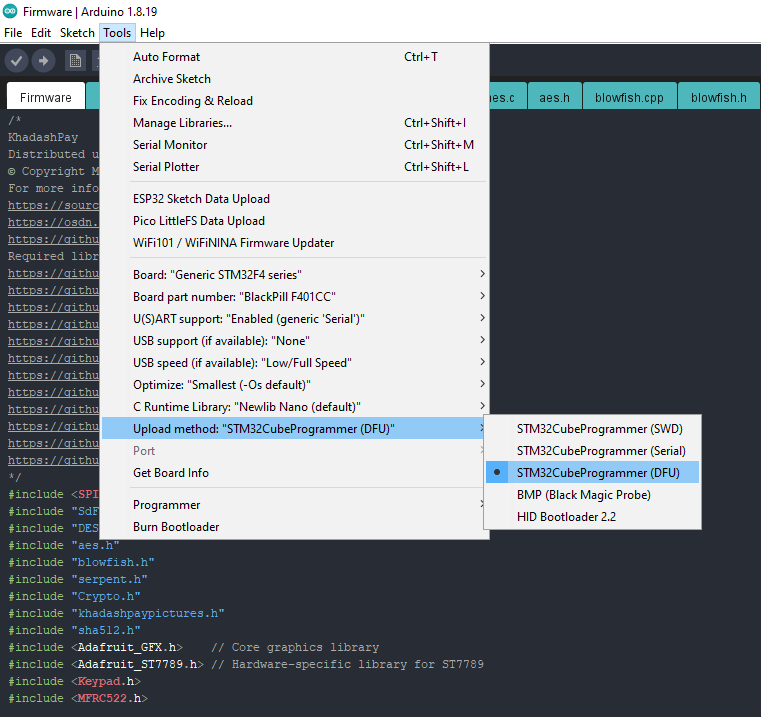This screenshot has height=717, width=761.
Task: Click the Upload arrow button
Action: click(43, 61)
